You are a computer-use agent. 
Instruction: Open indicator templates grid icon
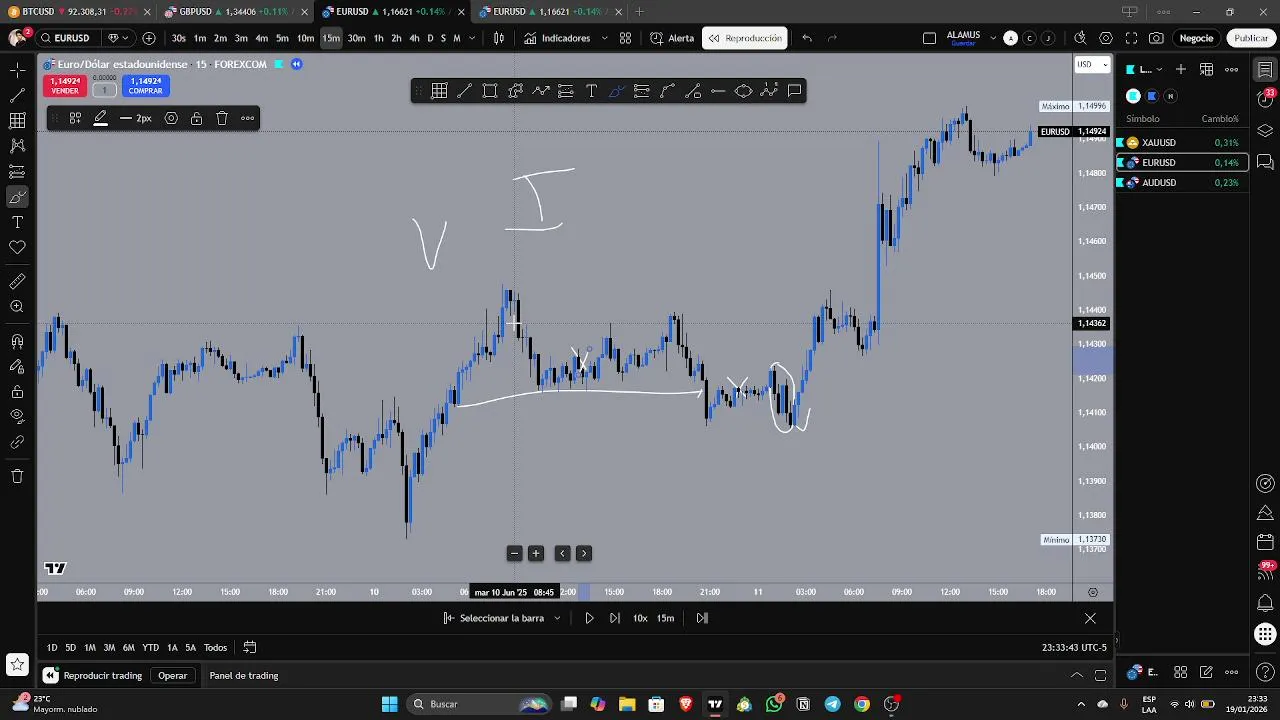tap(625, 38)
